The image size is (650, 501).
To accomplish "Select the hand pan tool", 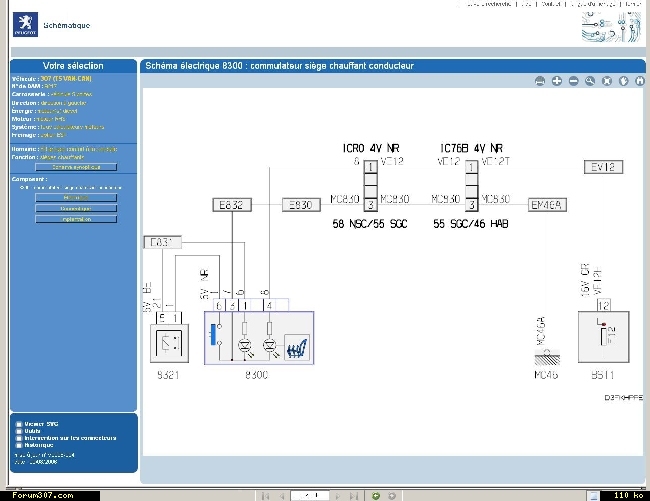I will (623, 81).
